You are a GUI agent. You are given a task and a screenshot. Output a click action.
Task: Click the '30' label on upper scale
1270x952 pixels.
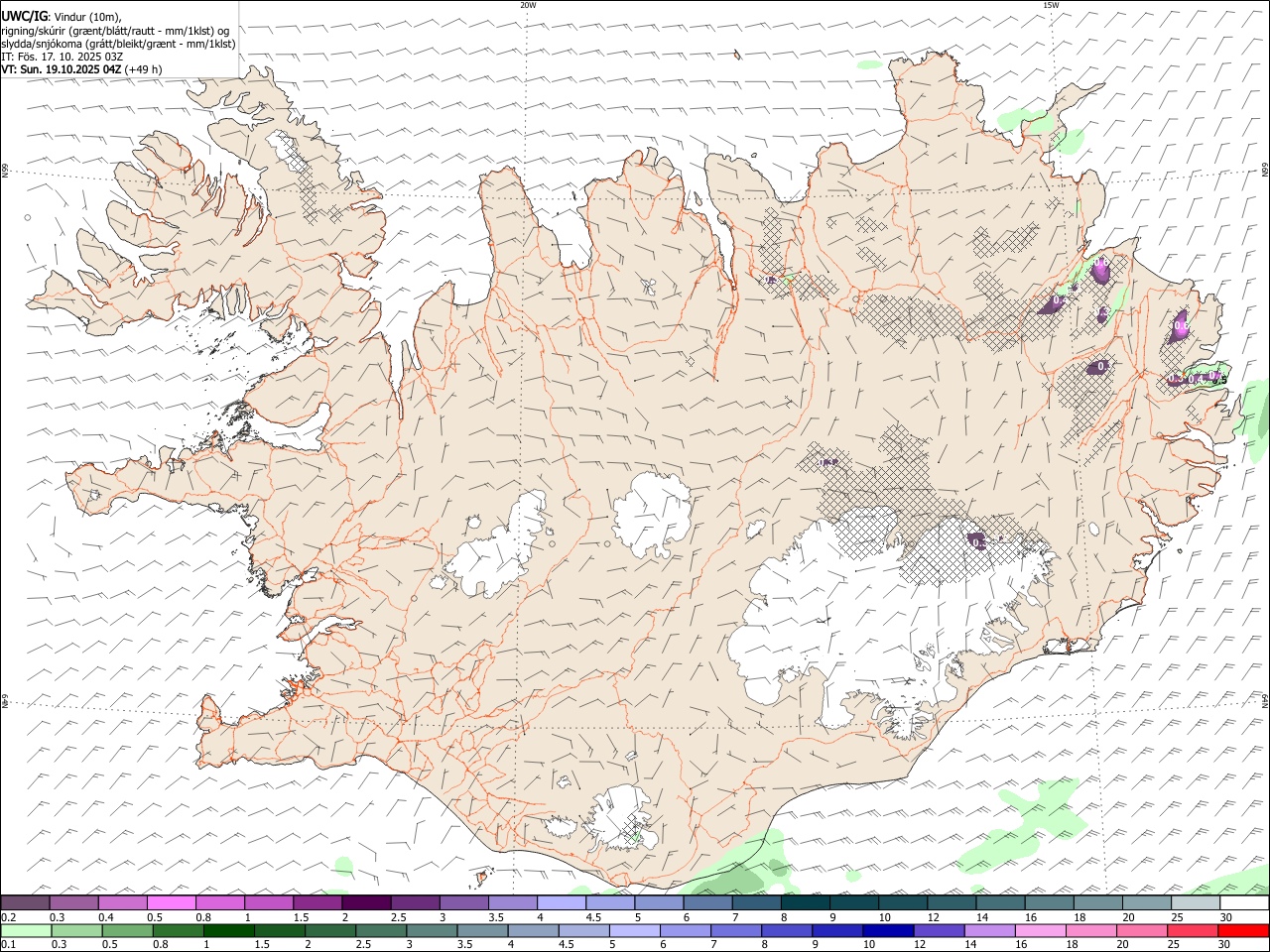(1225, 917)
